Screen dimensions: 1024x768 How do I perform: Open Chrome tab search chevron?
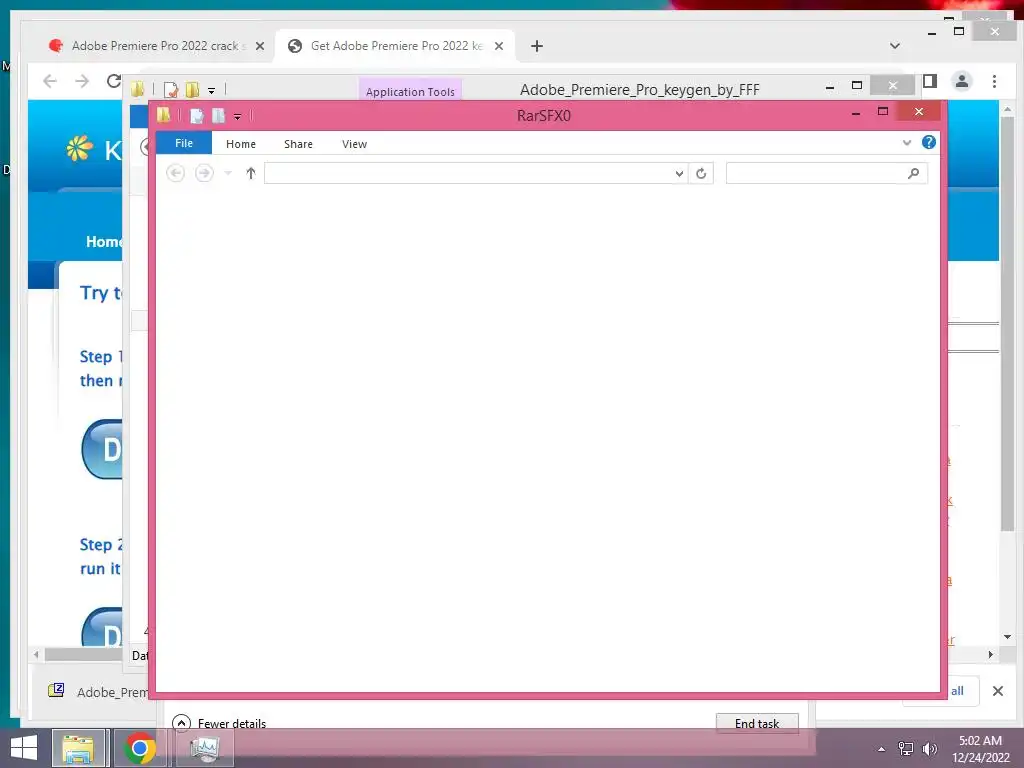[x=895, y=46]
